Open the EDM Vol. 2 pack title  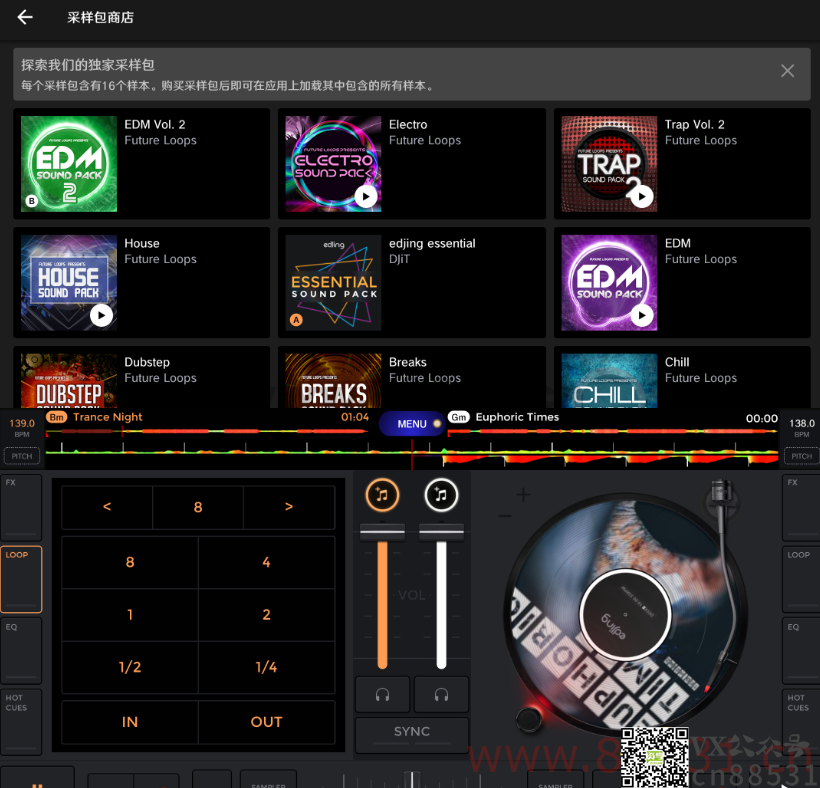(x=155, y=124)
